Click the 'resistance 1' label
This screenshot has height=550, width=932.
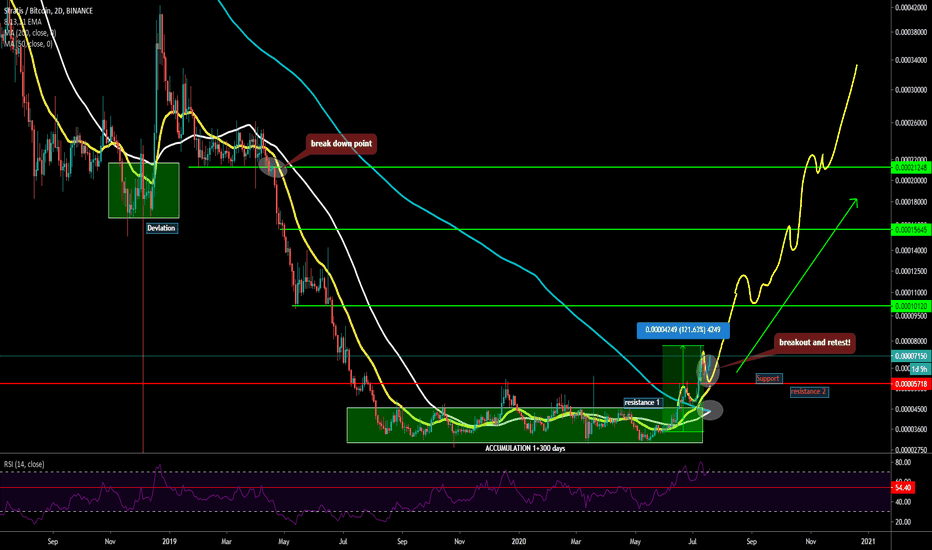coord(642,403)
